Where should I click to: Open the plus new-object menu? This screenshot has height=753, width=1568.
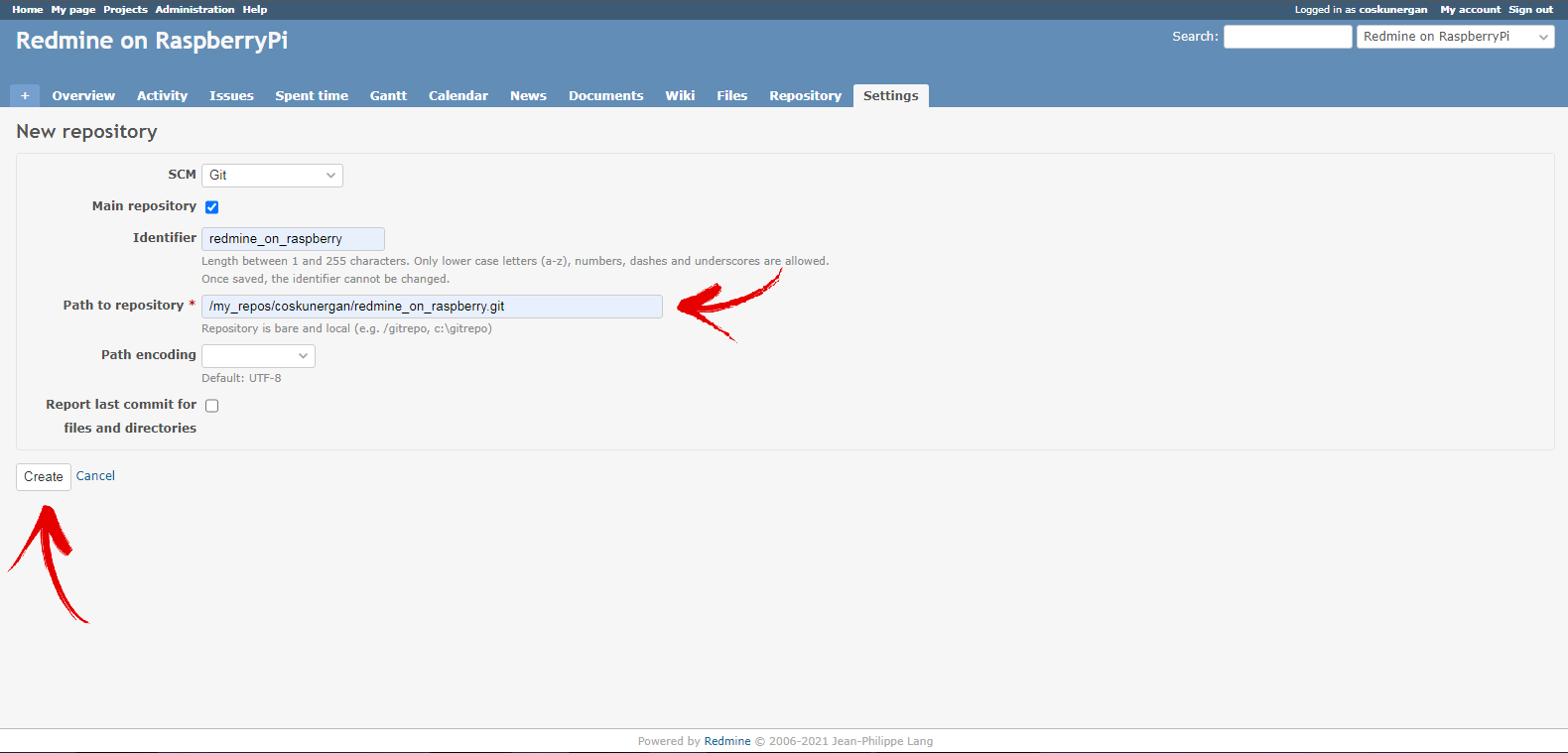coord(25,95)
